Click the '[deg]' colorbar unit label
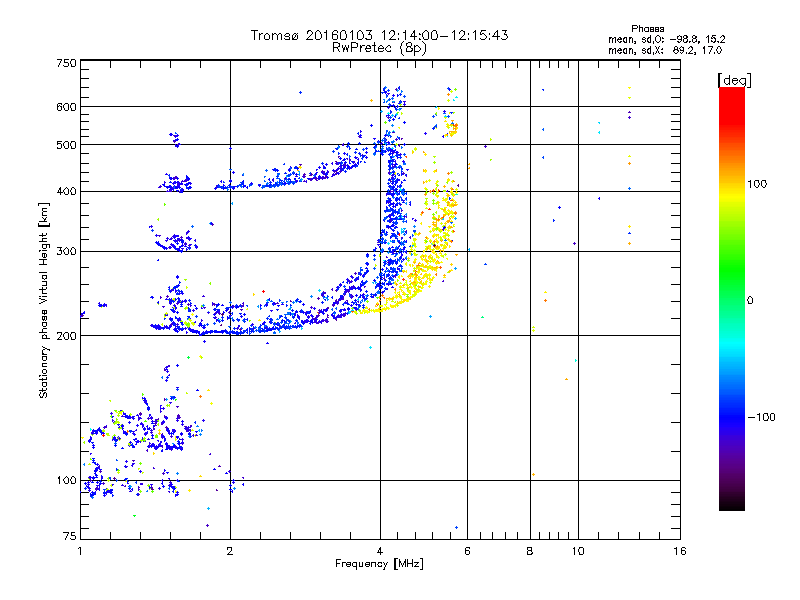The image size is (800, 600). pos(734,80)
